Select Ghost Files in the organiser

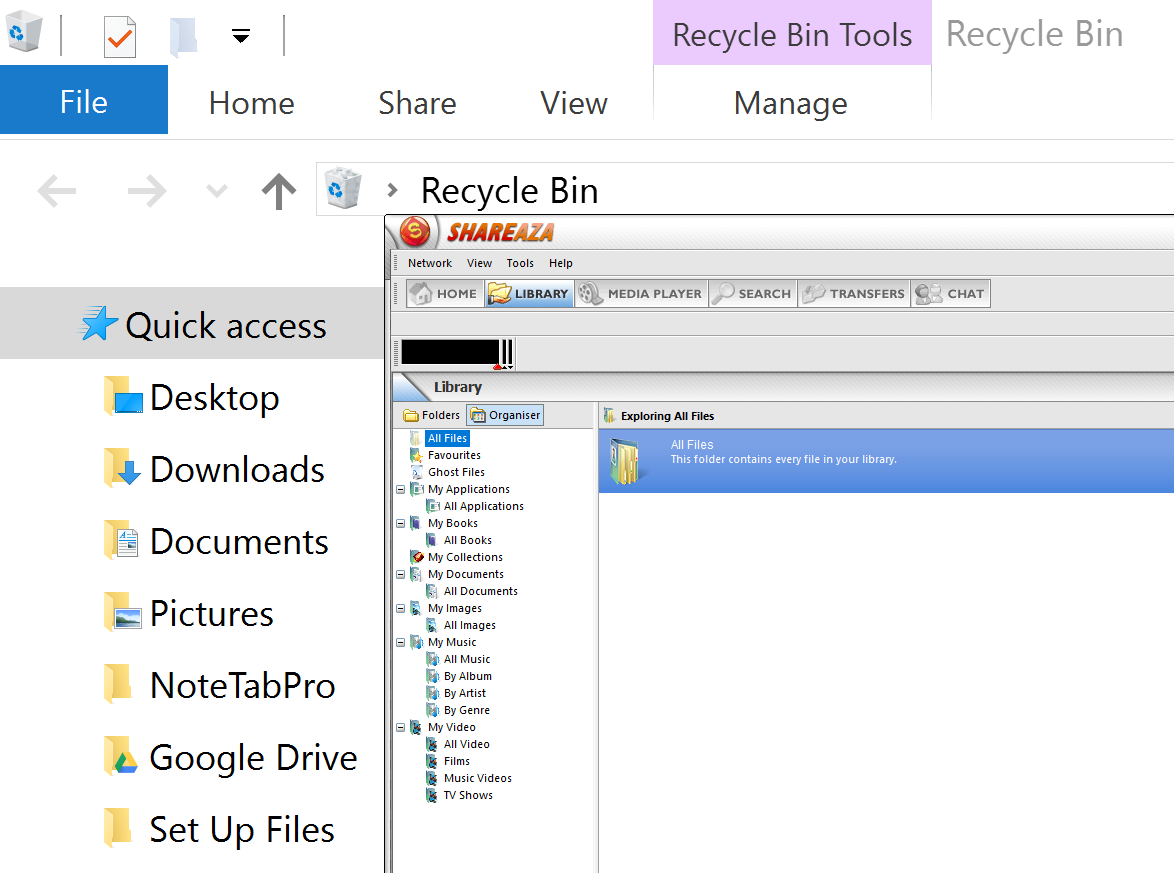coord(456,472)
